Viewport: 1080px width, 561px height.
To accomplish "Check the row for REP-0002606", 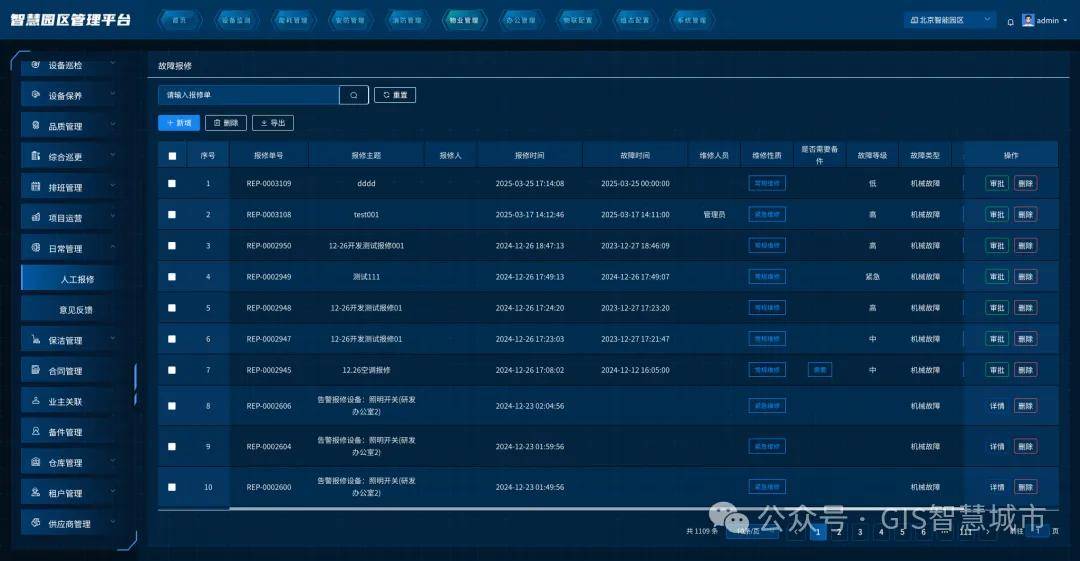I will pyautogui.click(x=172, y=406).
